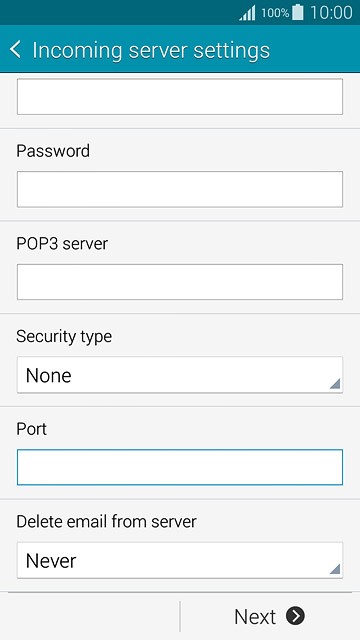Focus the top partially visible username field
This screenshot has width=360, height=640.
(x=180, y=97)
